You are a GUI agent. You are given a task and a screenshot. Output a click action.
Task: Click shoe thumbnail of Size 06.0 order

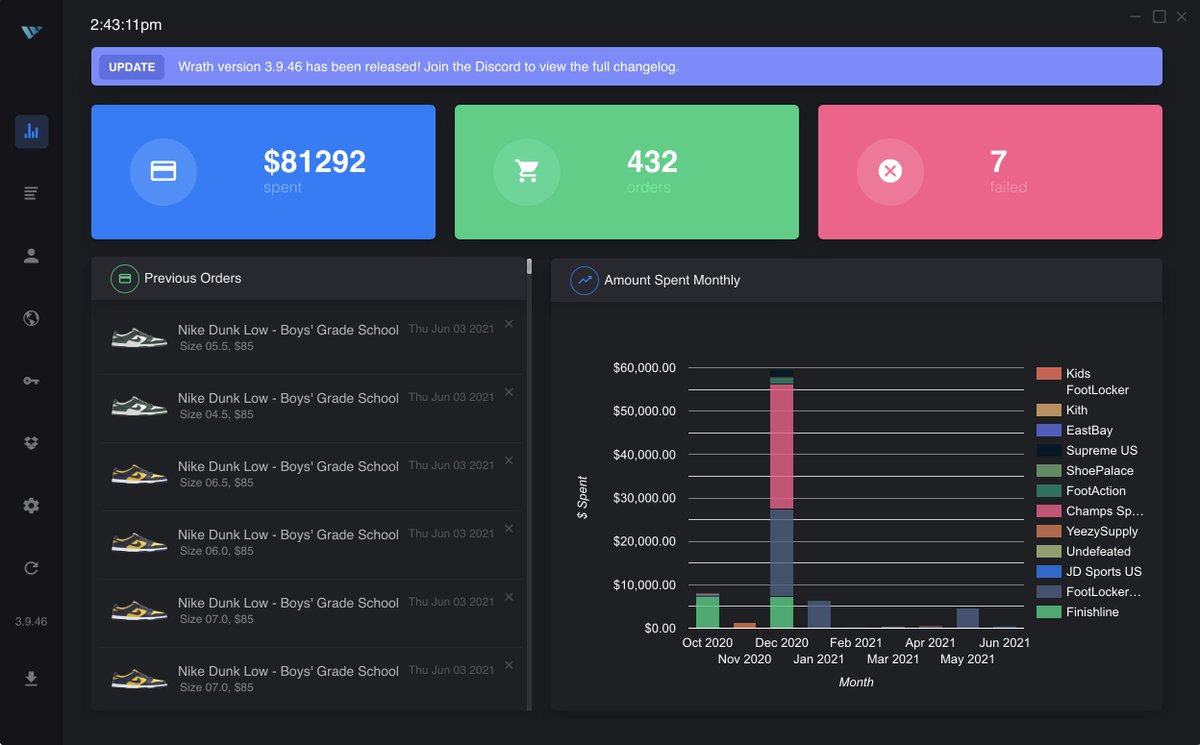coord(139,542)
